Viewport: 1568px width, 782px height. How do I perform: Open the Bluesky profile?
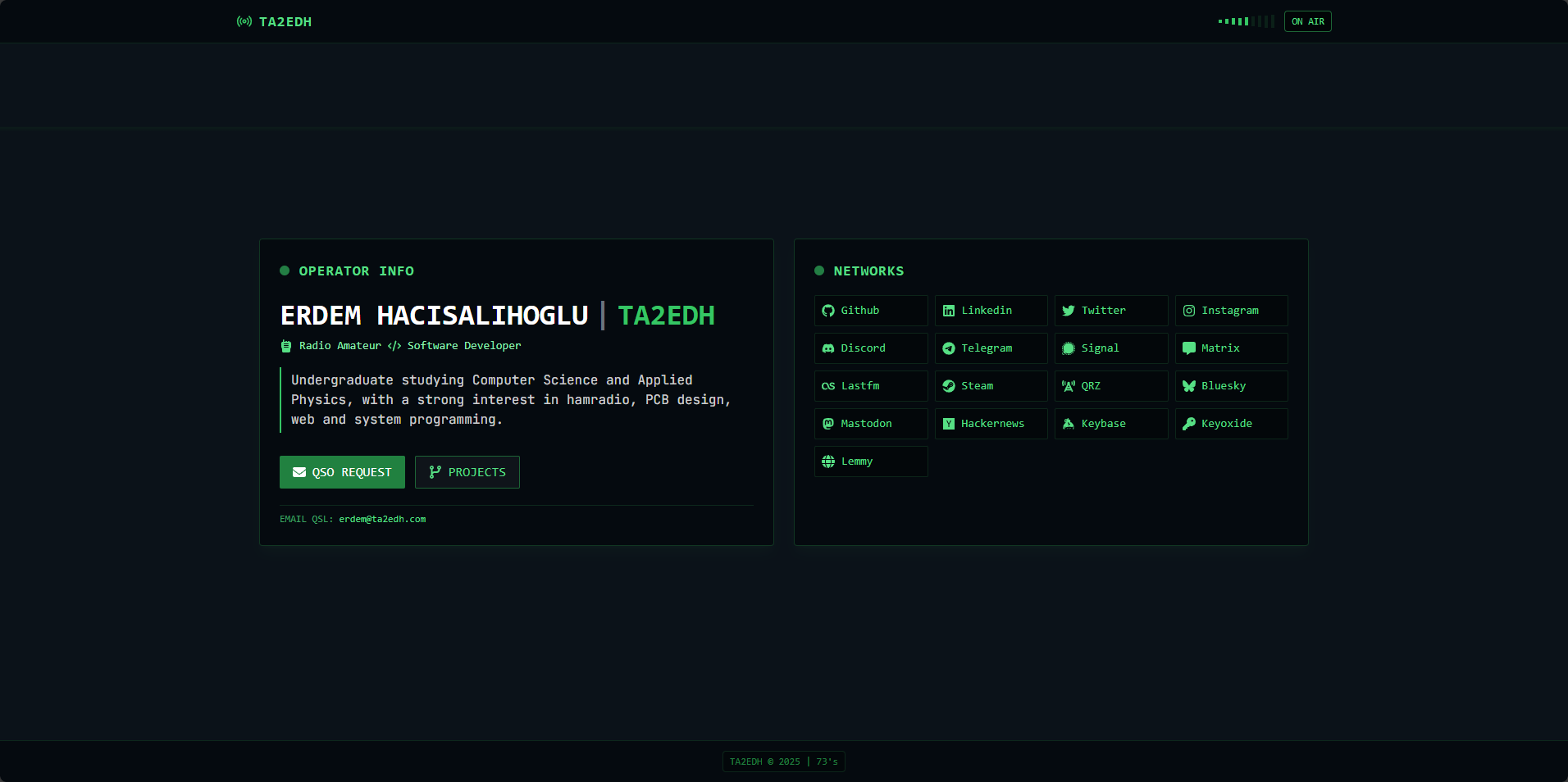click(x=1230, y=386)
